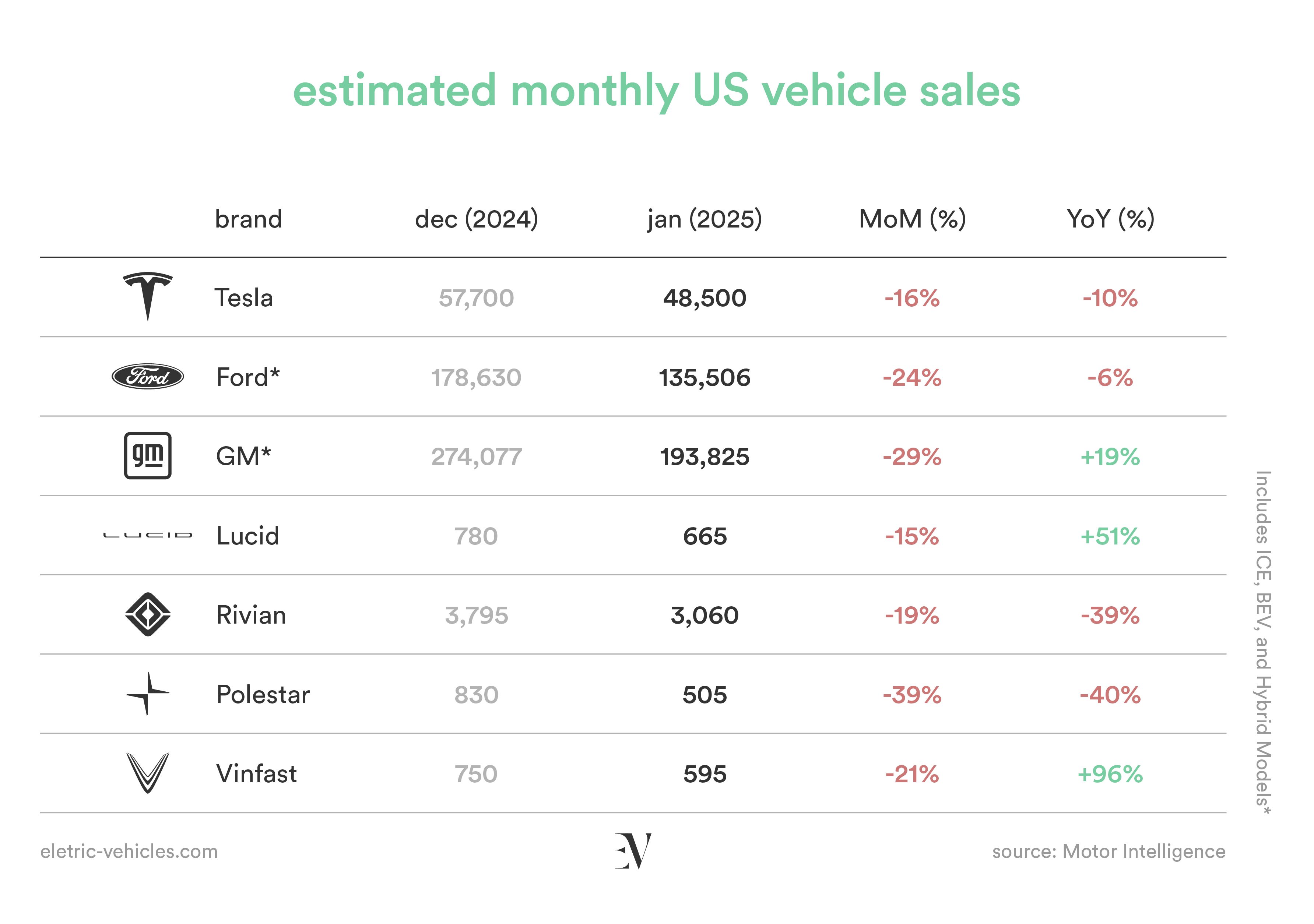This screenshot has height=924, width=1314.
Task: Open the eletric-vehicles.com link
Action: pos(129,851)
